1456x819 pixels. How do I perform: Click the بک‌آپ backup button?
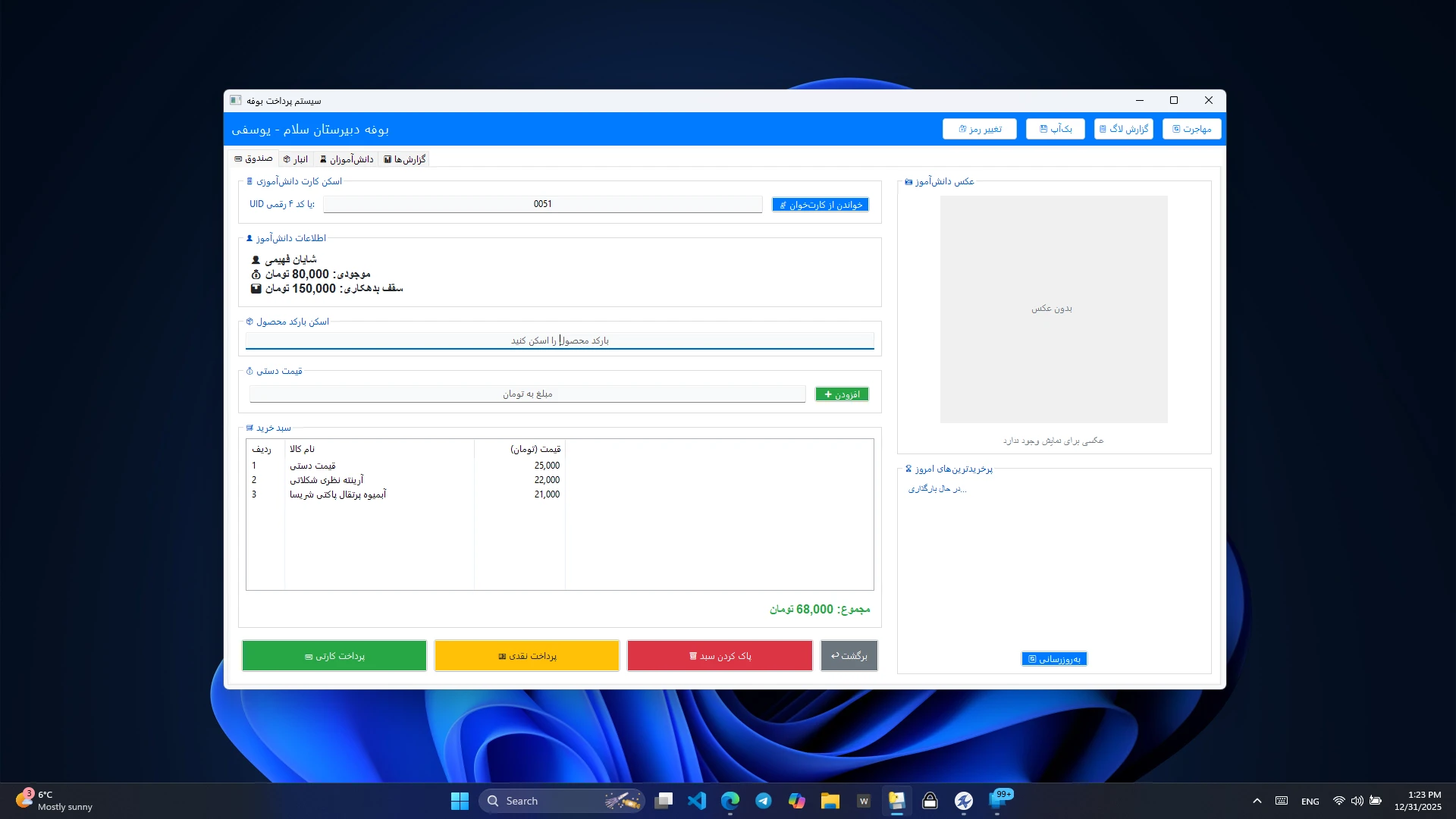point(1055,129)
